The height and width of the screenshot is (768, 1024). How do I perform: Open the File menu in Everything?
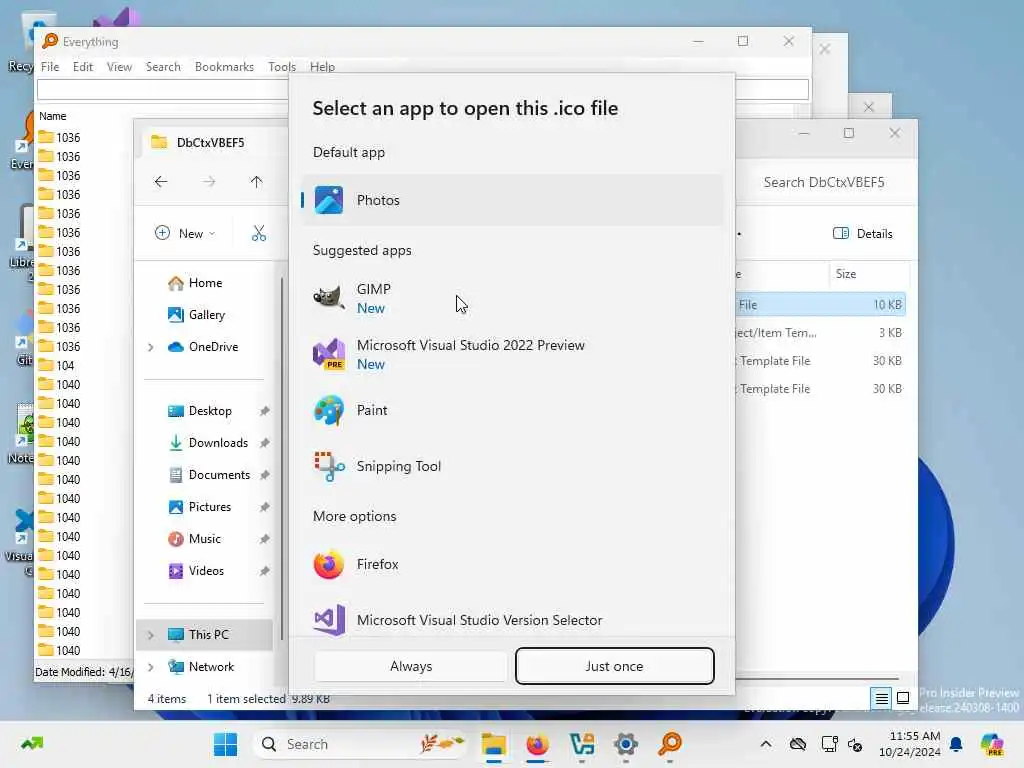[50, 67]
